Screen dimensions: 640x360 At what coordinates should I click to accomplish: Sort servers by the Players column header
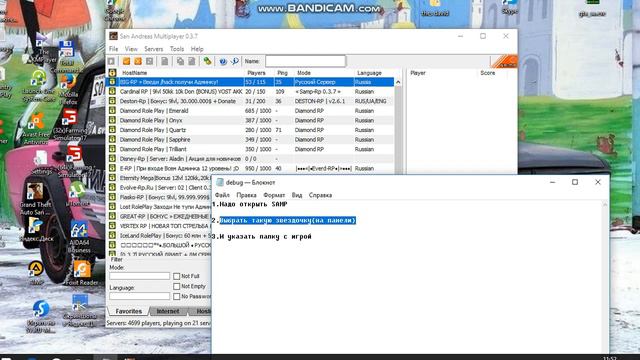tap(259, 73)
